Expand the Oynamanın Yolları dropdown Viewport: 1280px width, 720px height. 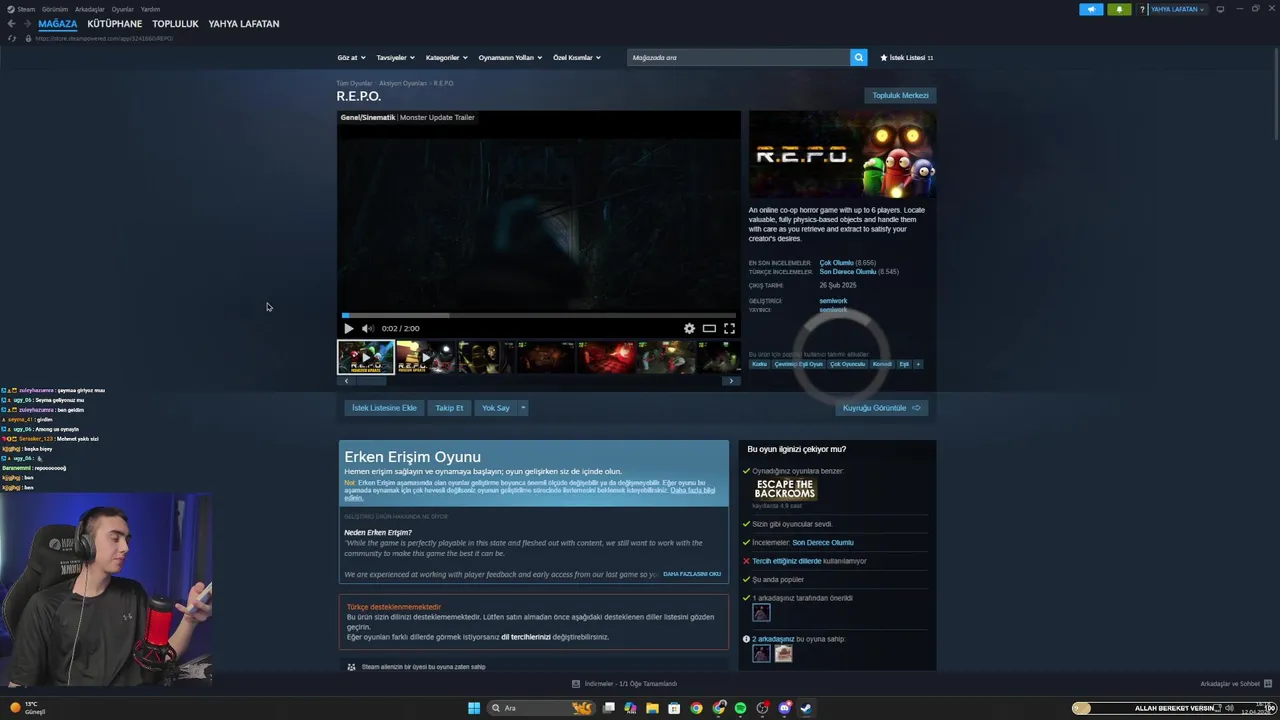510,57
